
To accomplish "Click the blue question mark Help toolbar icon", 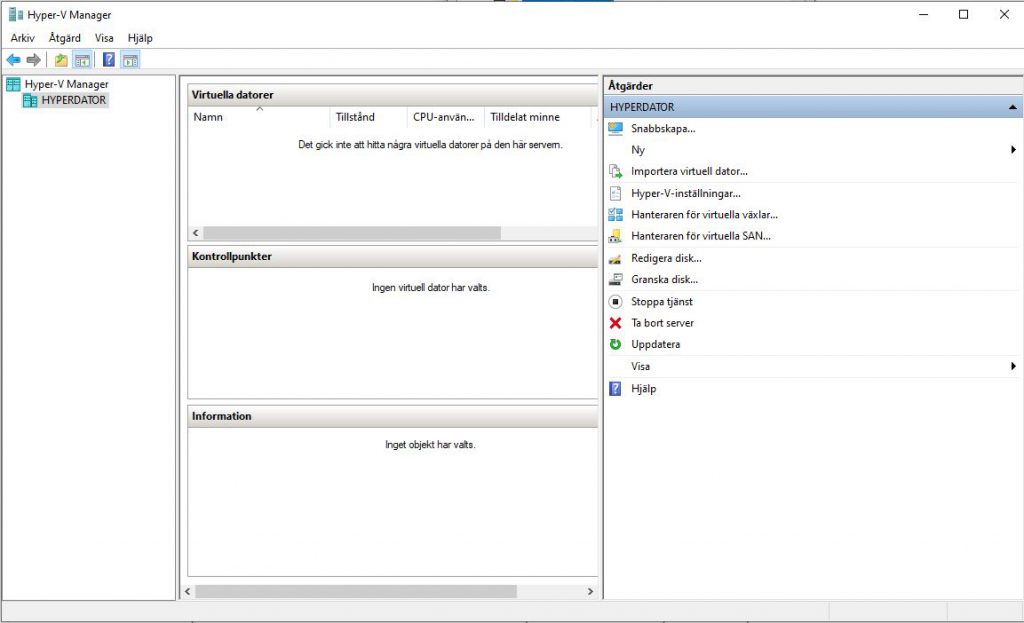I will click(109, 60).
